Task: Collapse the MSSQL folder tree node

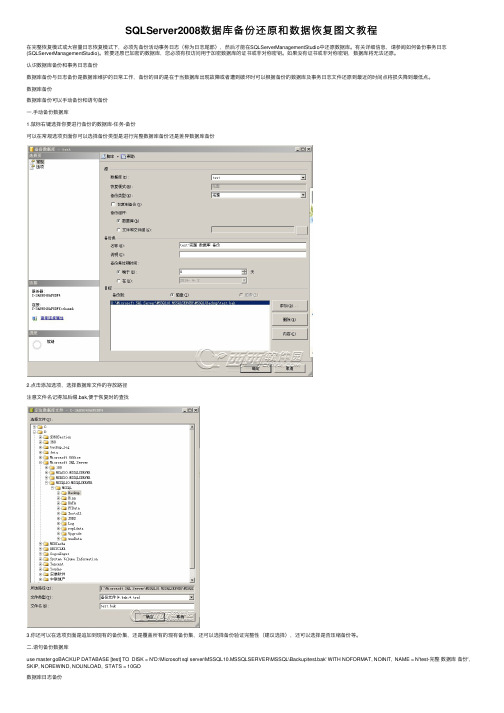Action: click(52, 488)
